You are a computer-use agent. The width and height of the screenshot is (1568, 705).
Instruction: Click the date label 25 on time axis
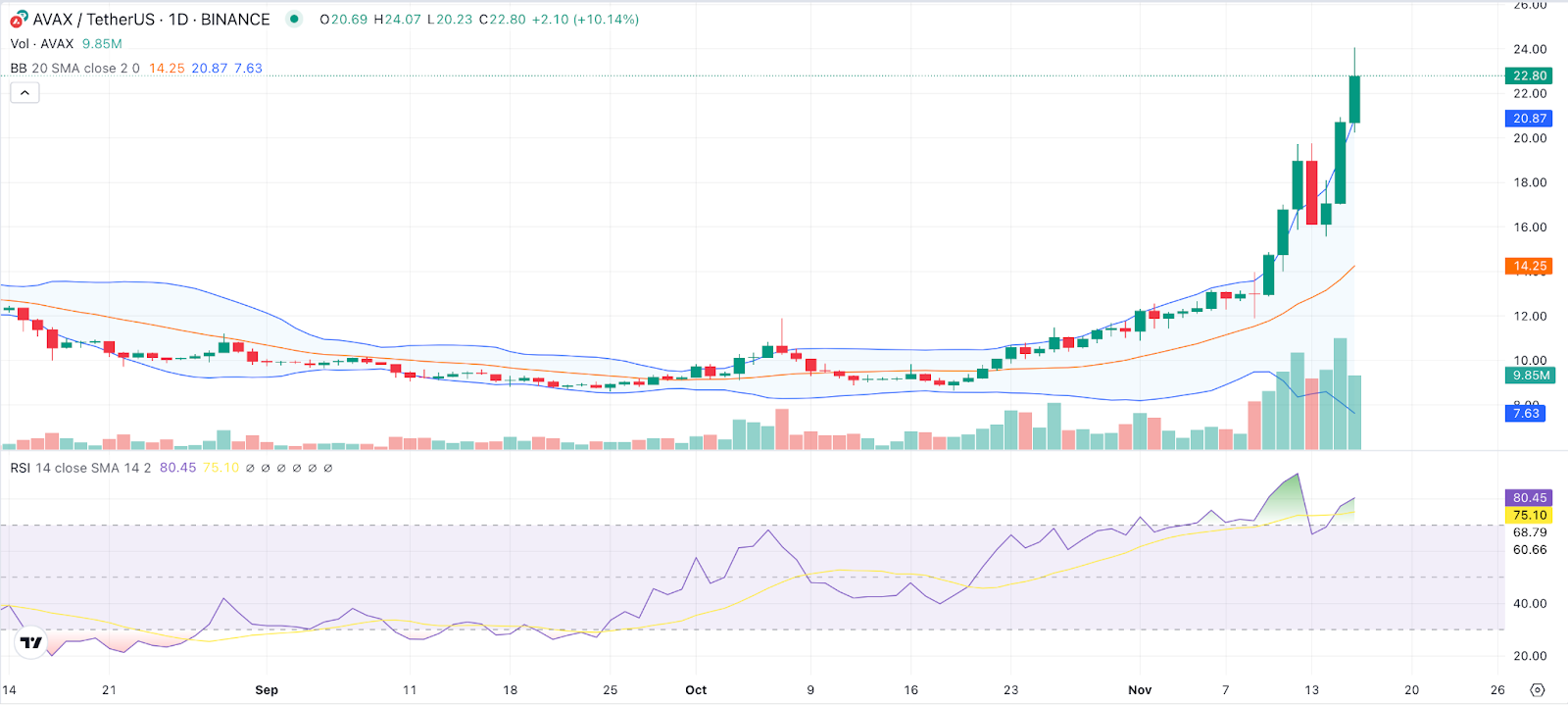[610, 690]
